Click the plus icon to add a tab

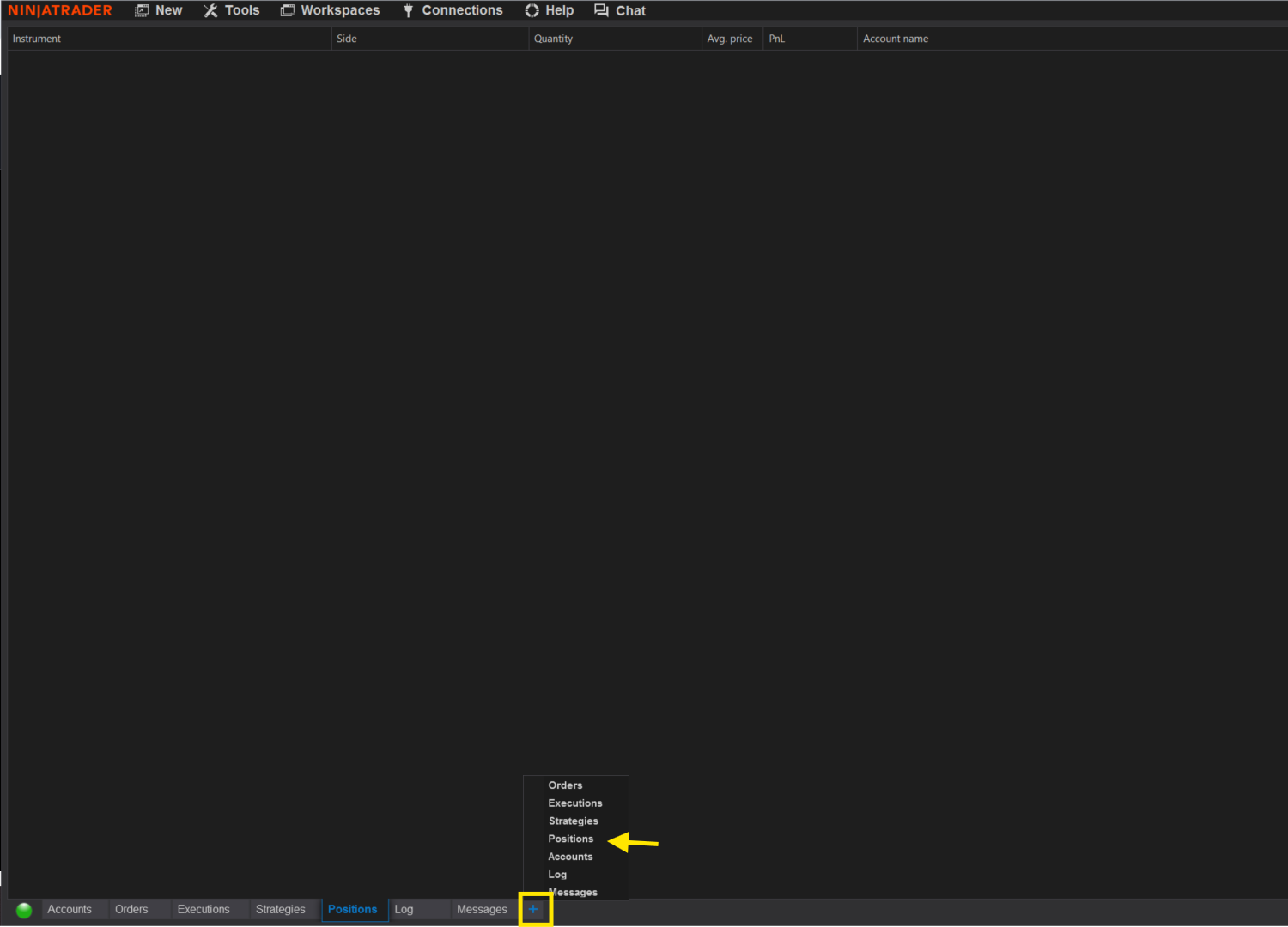click(533, 909)
